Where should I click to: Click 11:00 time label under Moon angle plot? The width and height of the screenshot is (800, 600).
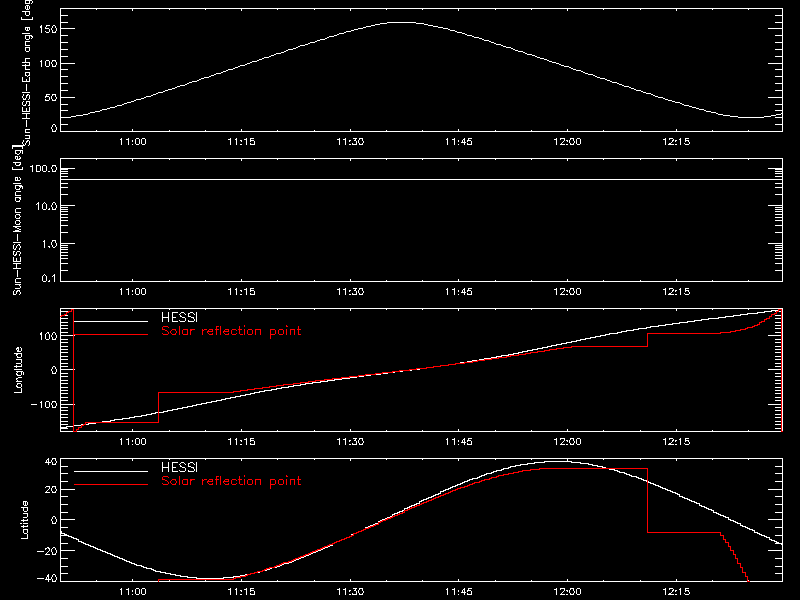tap(133, 292)
